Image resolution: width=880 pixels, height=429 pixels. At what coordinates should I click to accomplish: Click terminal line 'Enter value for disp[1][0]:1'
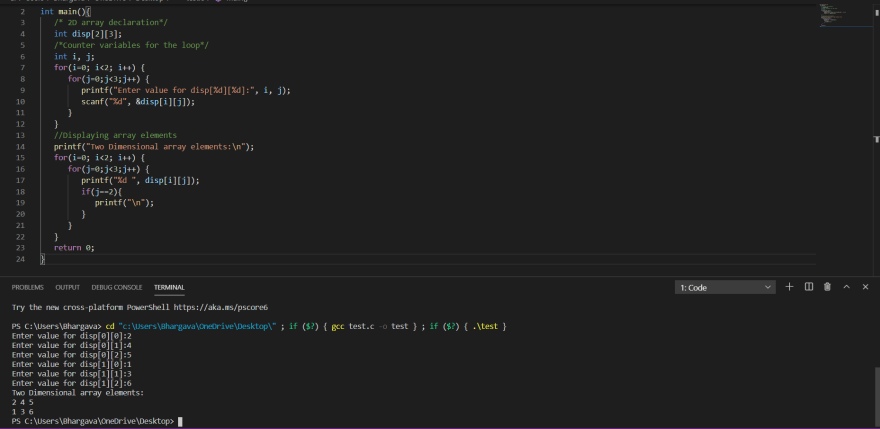[72, 364]
